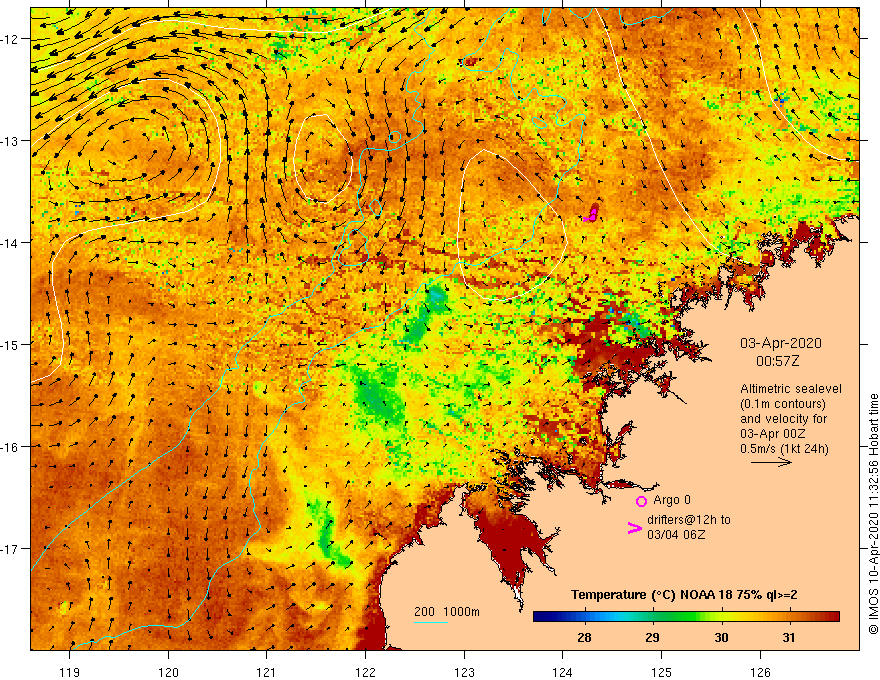This screenshot has height=680, width=880.
Task: Click the '28' color bar label
Action: (584, 637)
